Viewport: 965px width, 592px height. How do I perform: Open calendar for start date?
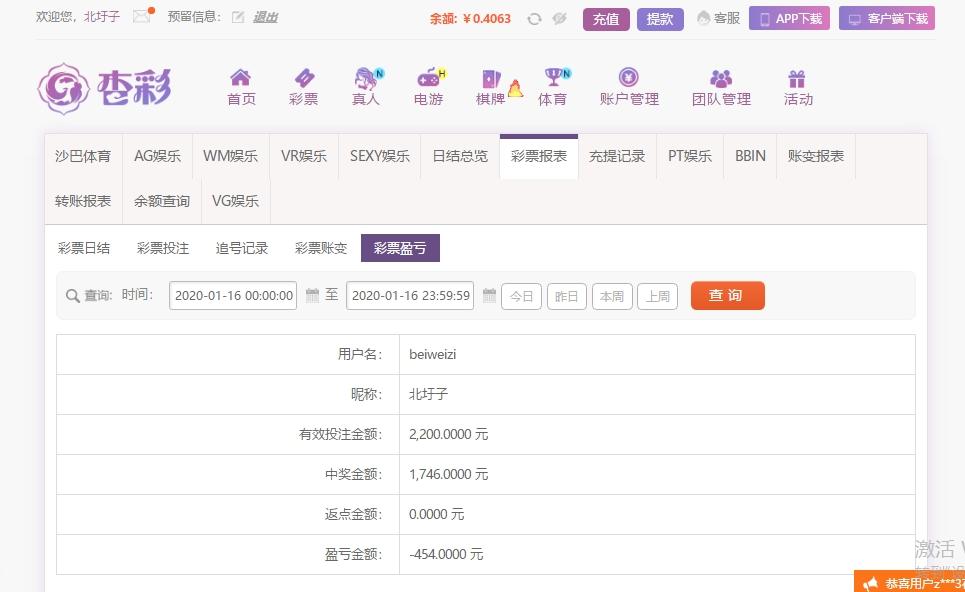[313, 295]
